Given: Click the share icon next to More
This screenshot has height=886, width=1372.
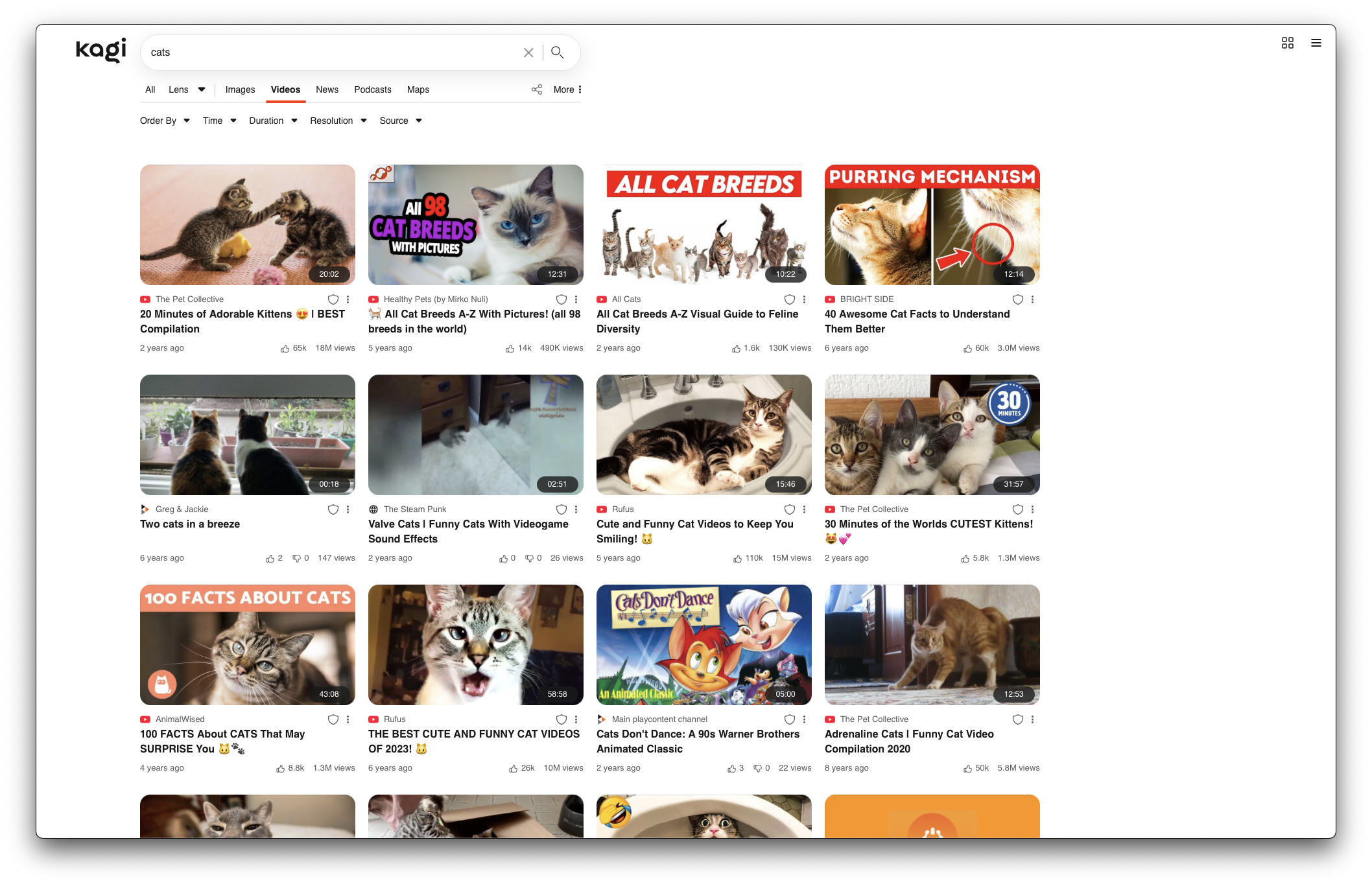Looking at the screenshot, I should [x=536, y=89].
